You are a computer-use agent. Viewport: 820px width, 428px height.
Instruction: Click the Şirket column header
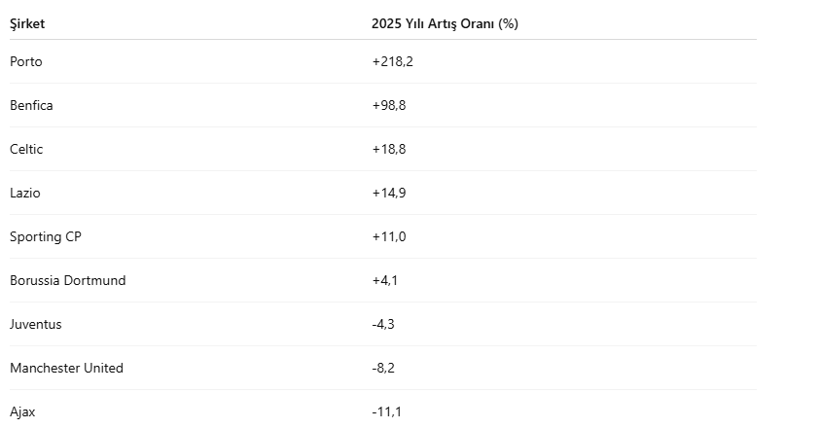27,23
